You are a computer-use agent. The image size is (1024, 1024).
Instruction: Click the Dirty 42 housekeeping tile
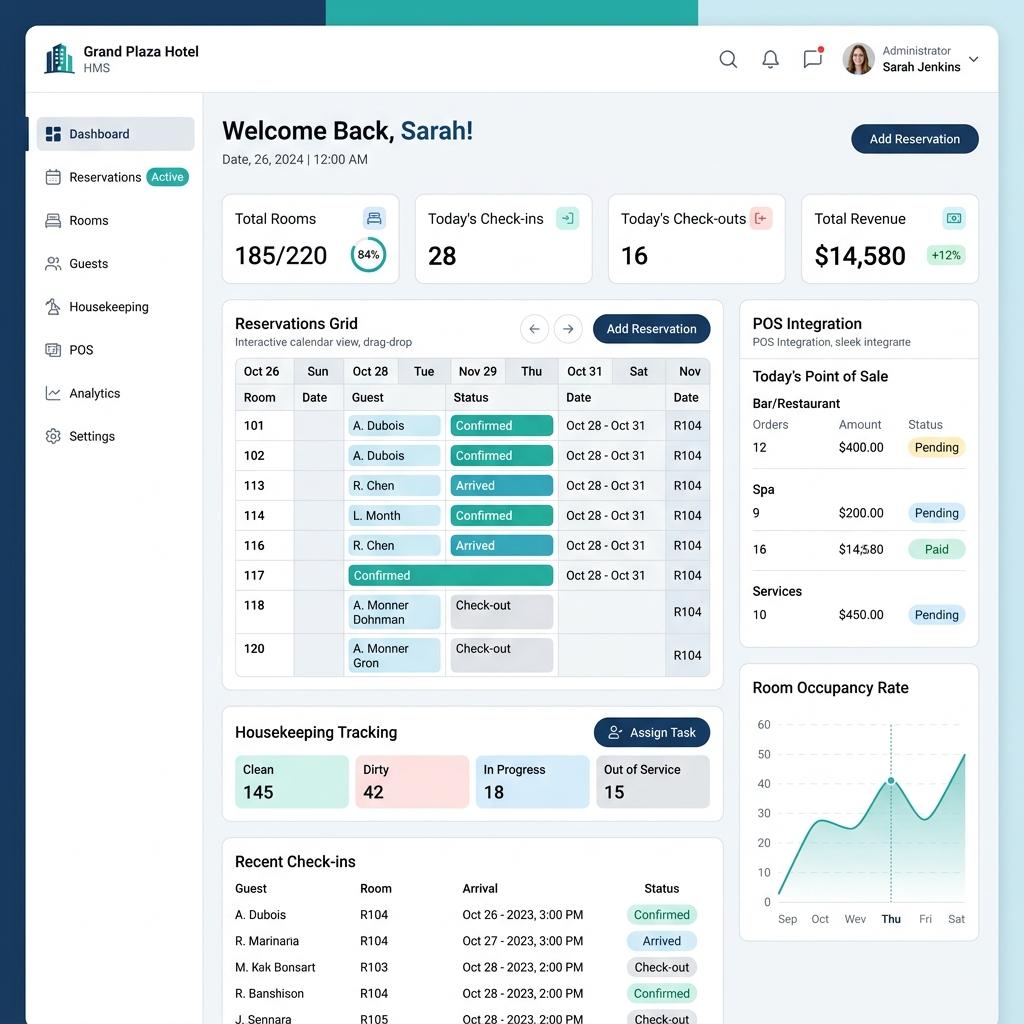[x=412, y=782]
